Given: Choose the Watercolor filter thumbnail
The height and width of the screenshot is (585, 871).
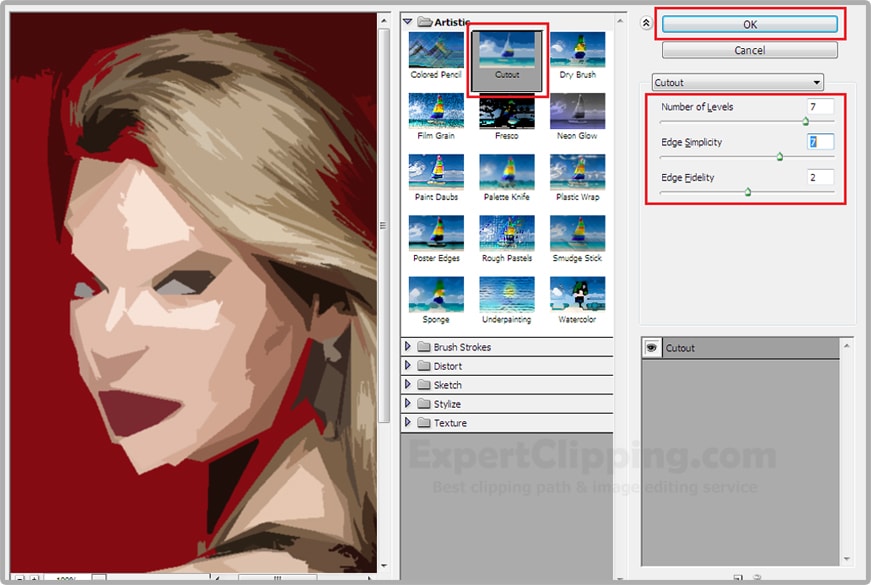Looking at the screenshot, I should point(577,295).
